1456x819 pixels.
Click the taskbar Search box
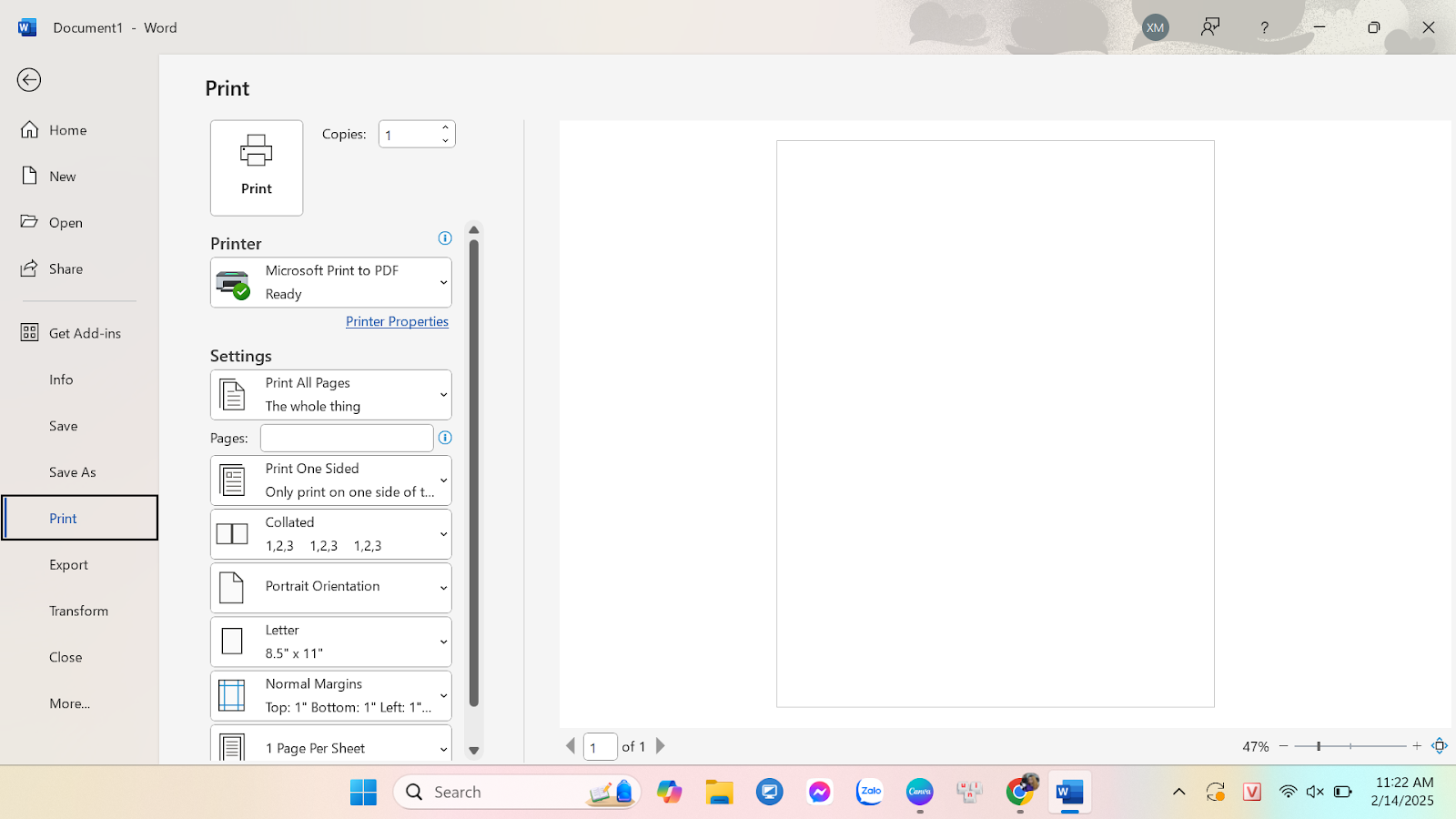[517, 793]
